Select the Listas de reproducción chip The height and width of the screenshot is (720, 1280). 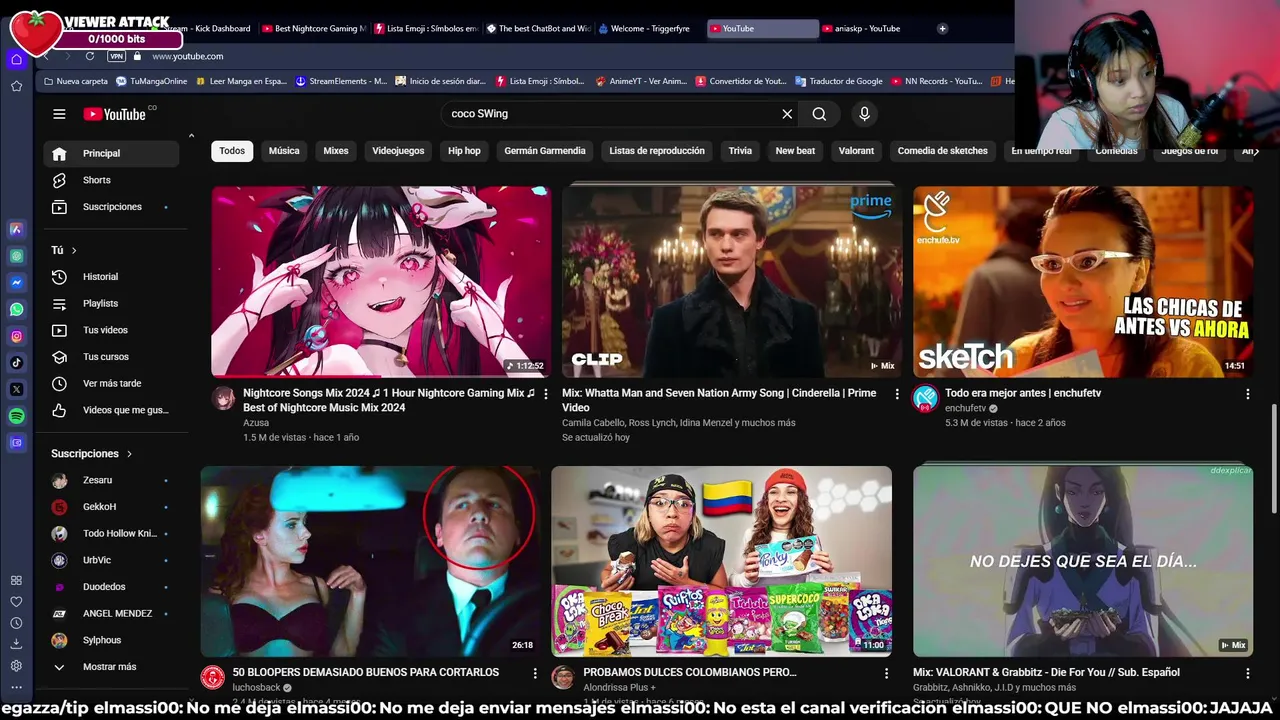click(657, 151)
